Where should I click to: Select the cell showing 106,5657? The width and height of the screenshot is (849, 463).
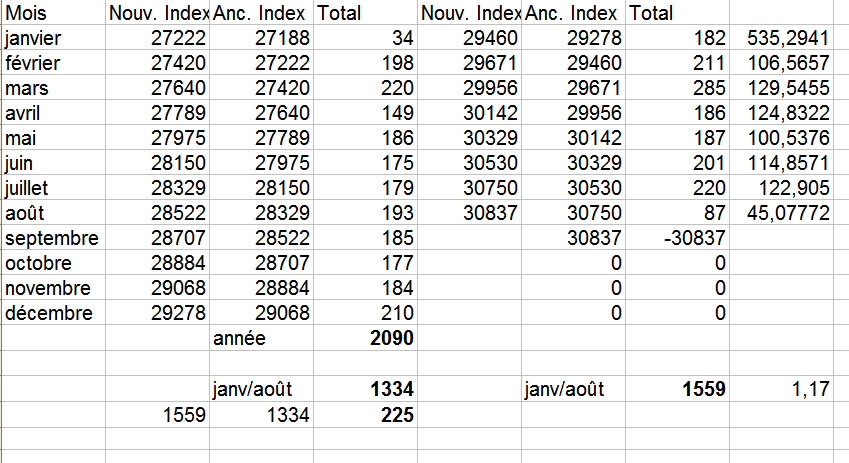coord(781,62)
